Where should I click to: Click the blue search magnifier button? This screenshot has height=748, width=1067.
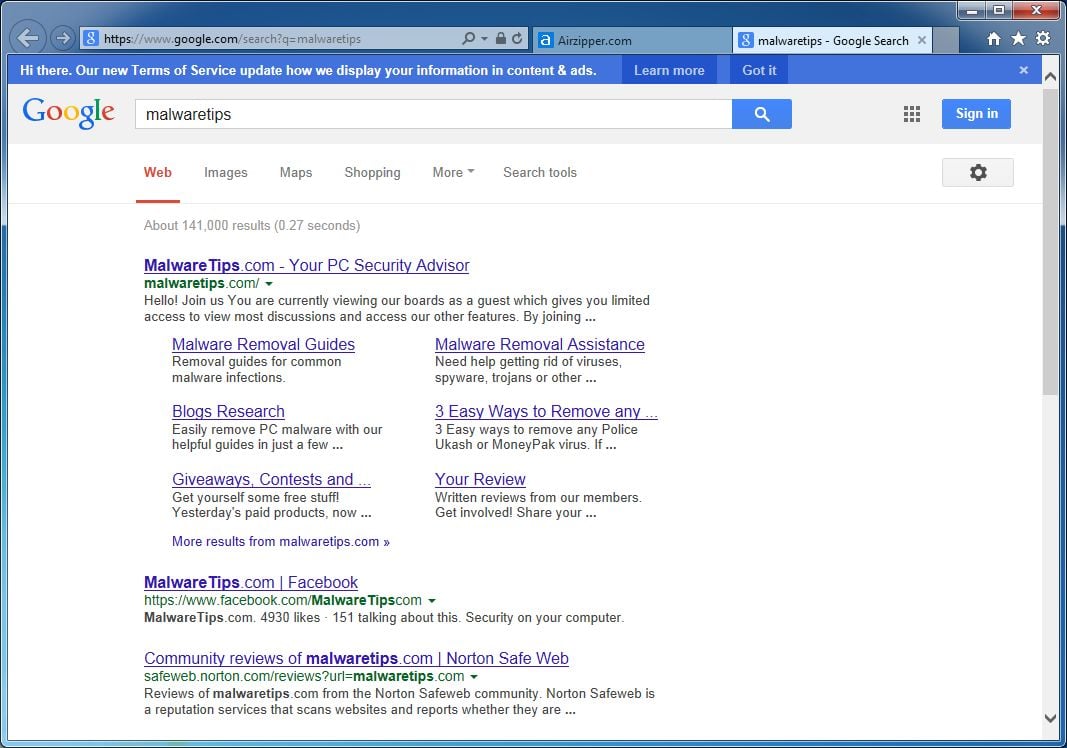coord(761,114)
